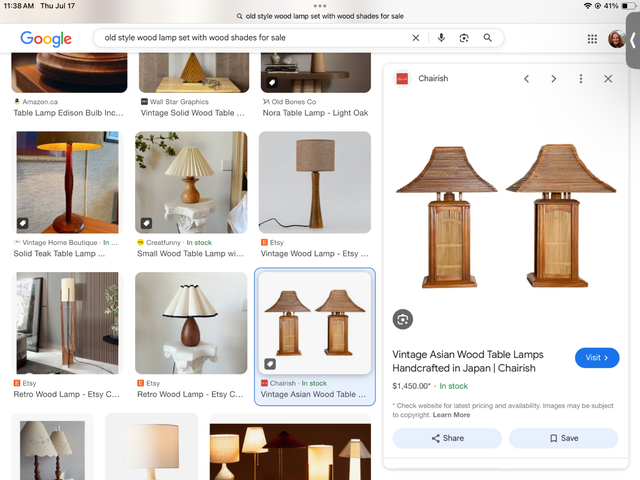Tap the multitasking three dots at top
640x480 pixels.
click(320, 6)
